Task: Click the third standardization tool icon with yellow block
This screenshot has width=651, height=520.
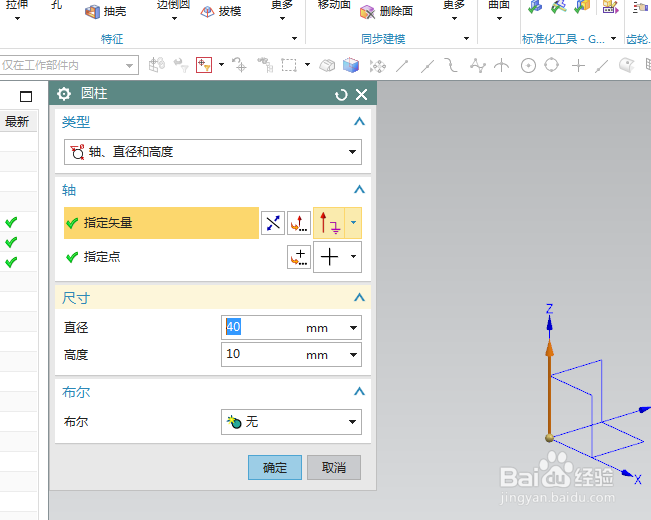Action: click(582, 7)
